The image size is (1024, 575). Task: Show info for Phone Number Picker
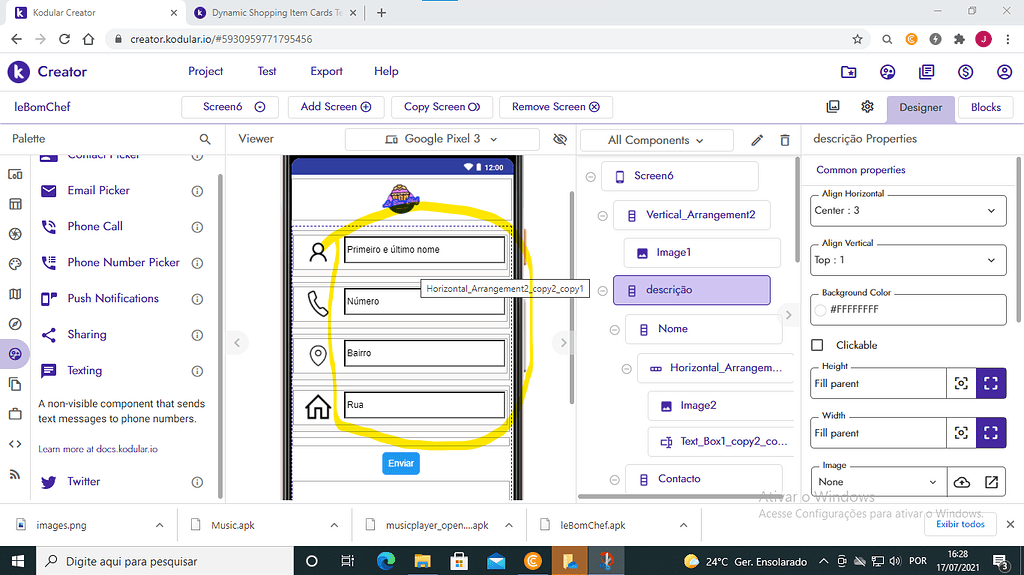(x=197, y=263)
